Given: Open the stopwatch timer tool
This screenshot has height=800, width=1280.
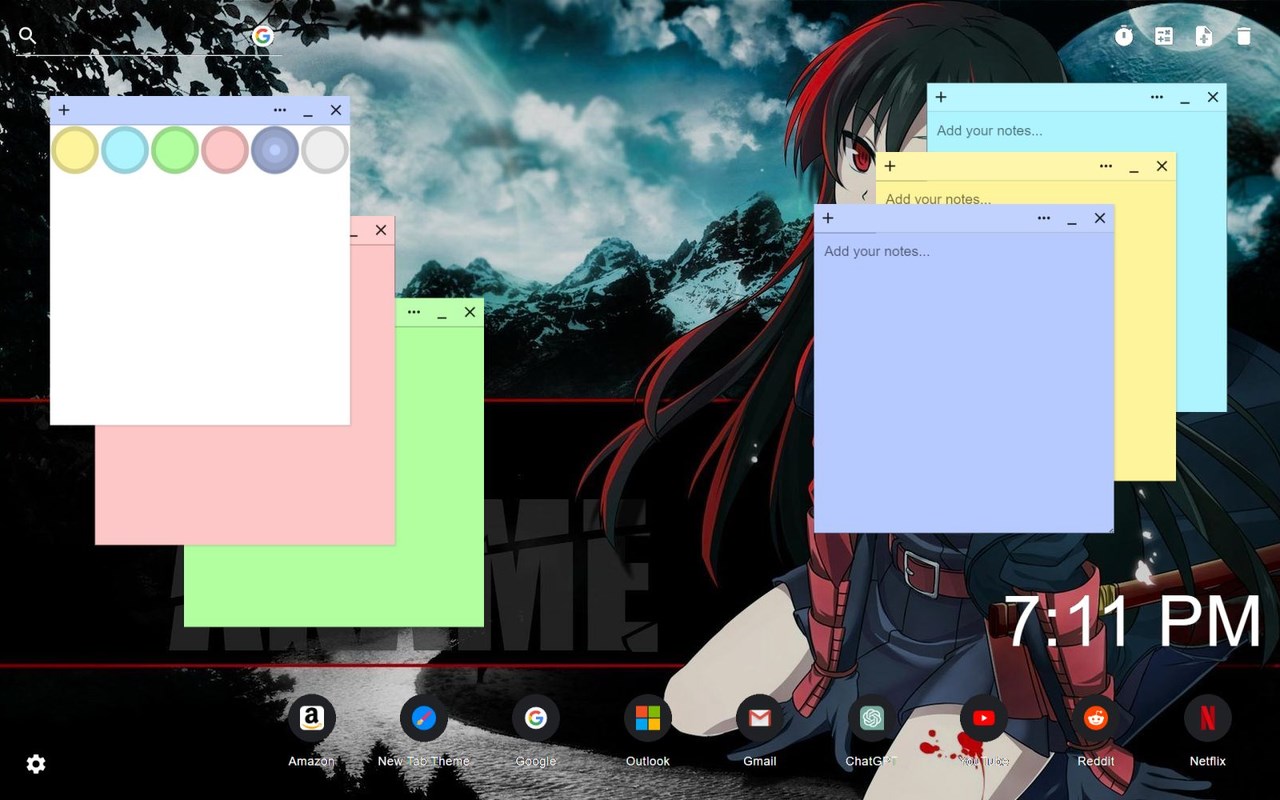Looking at the screenshot, I should [1124, 36].
